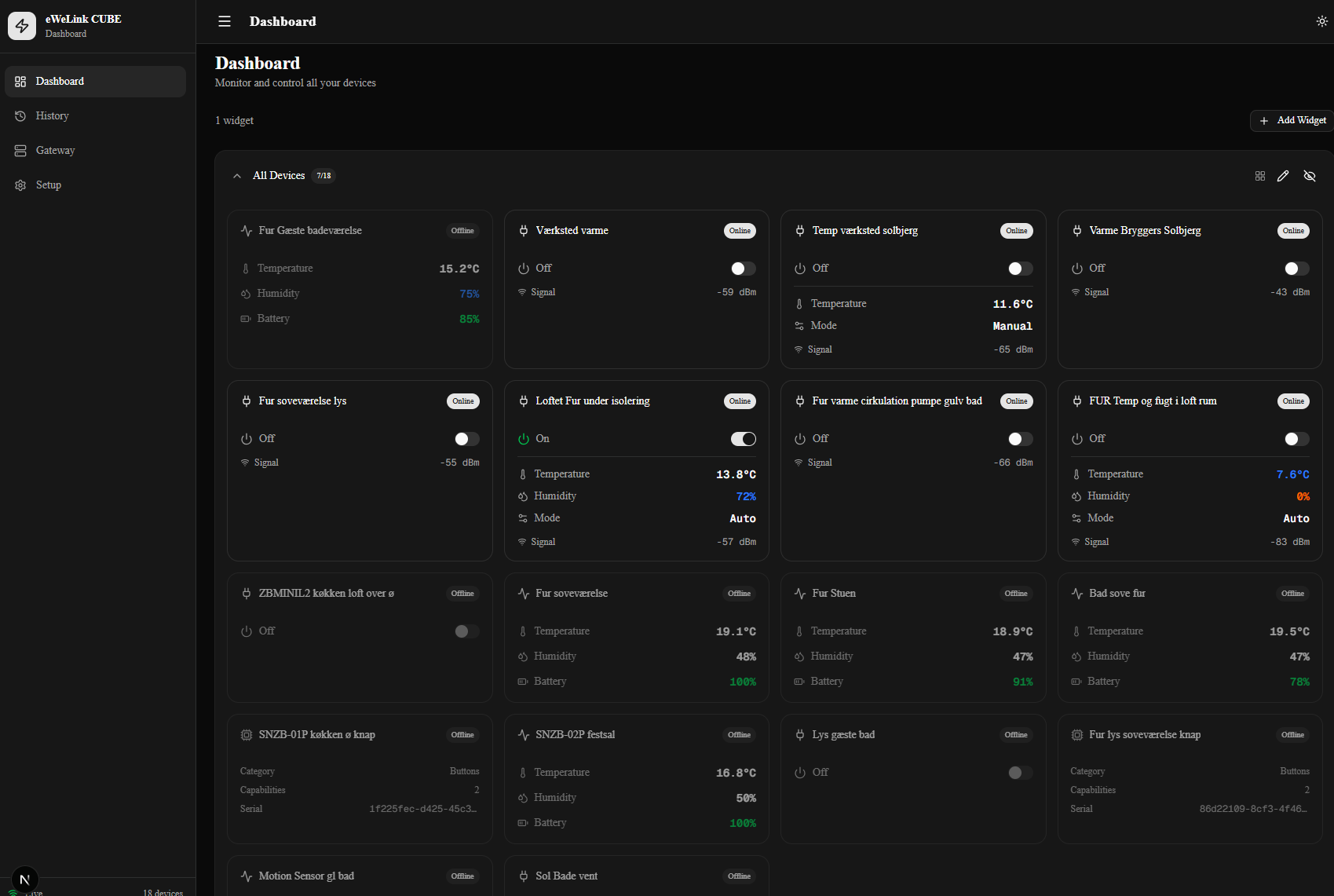Select Dashboard in the sidebar
This screenshot has width=1334, height=896.
point(60,81)
